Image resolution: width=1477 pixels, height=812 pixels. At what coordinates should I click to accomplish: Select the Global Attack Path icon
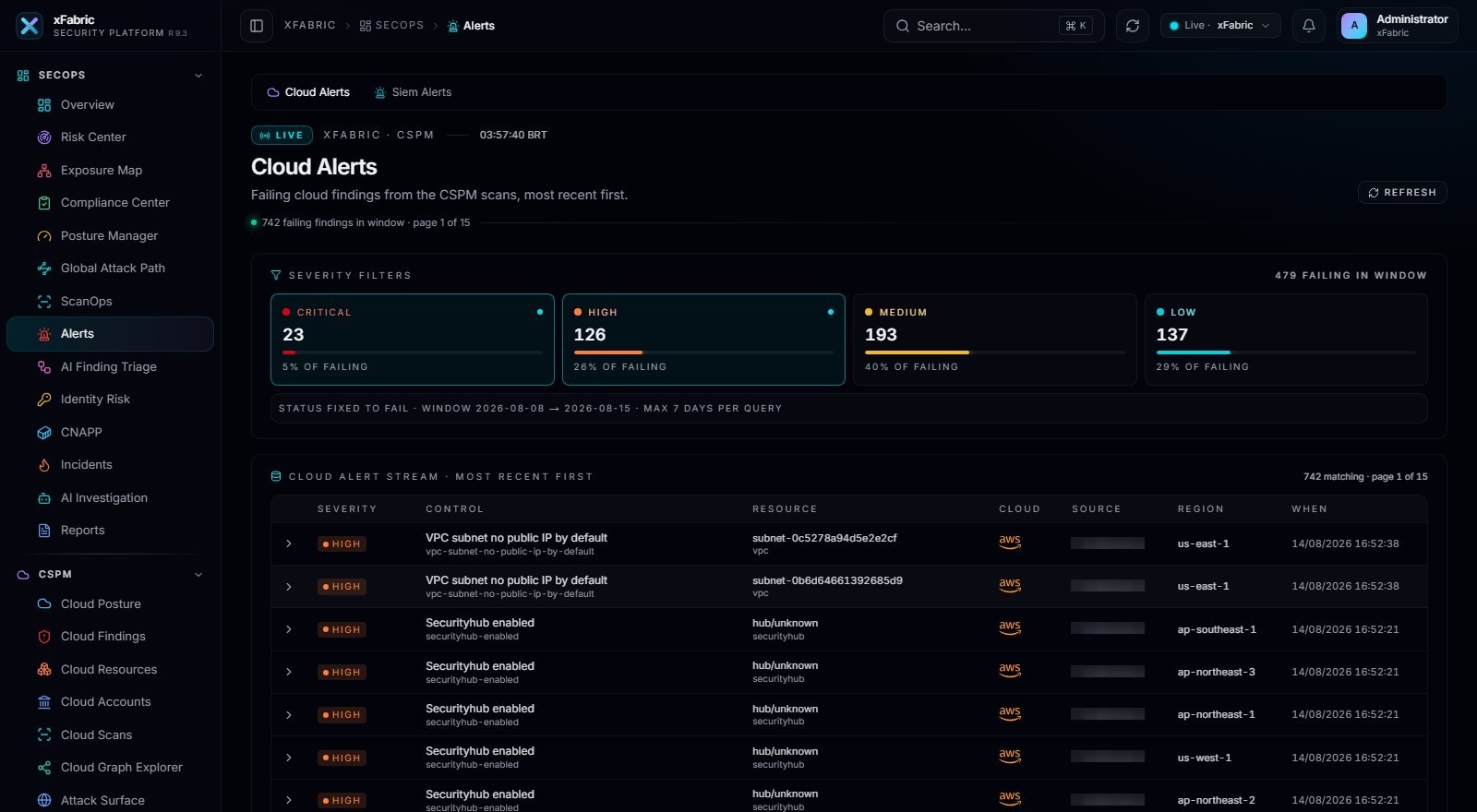[x=43, y=269]
